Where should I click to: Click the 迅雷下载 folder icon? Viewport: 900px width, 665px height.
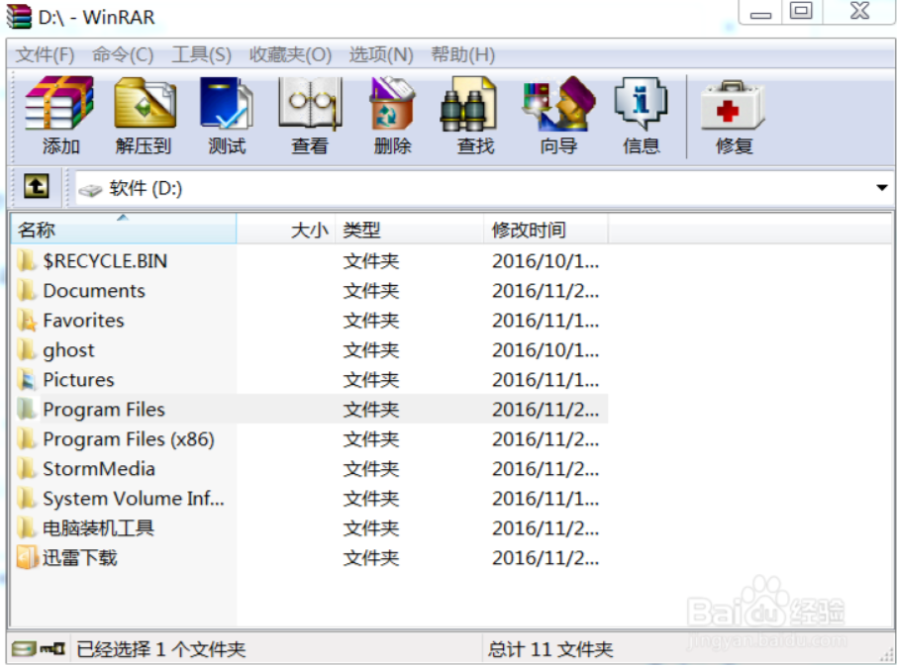[x=27, y=558]
